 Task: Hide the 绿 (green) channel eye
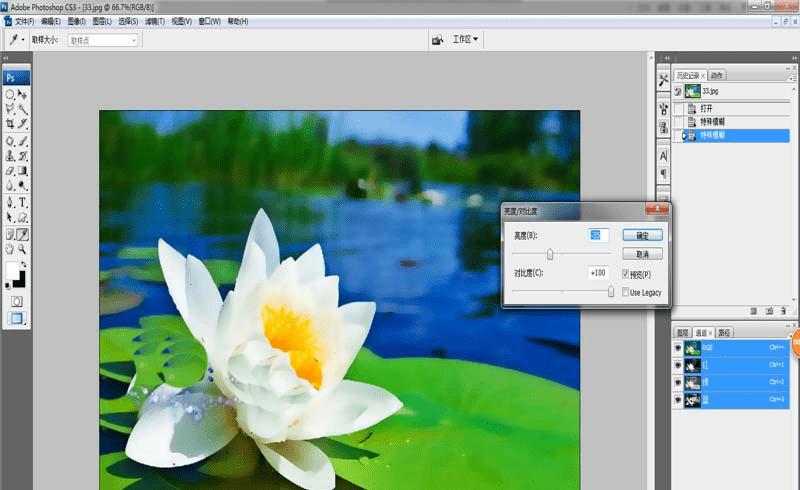click(678, 382)
